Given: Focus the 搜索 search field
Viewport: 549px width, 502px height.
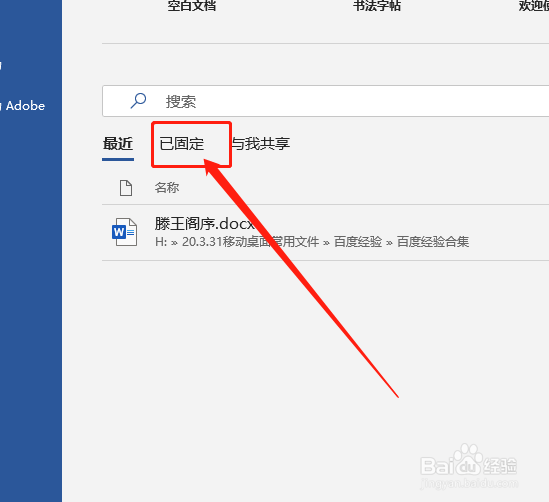Looking at the screenshot, I should (x=326, y=101).
